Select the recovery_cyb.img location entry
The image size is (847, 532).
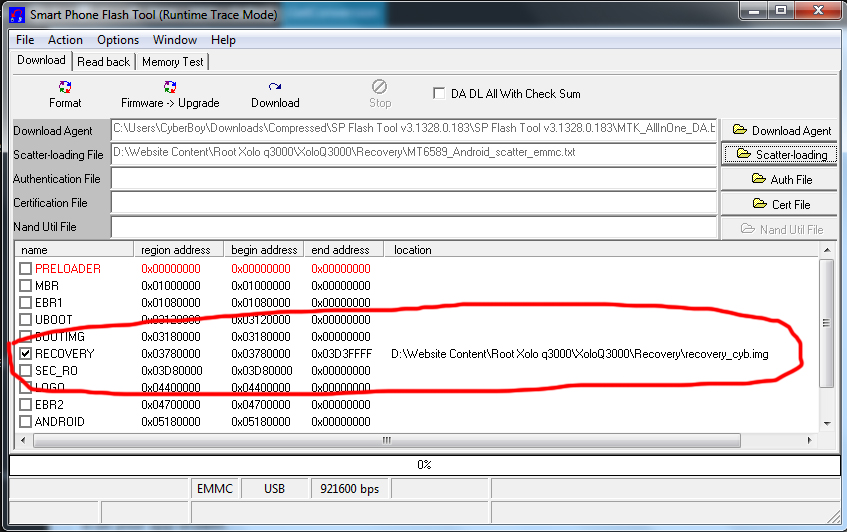[580, 354]
